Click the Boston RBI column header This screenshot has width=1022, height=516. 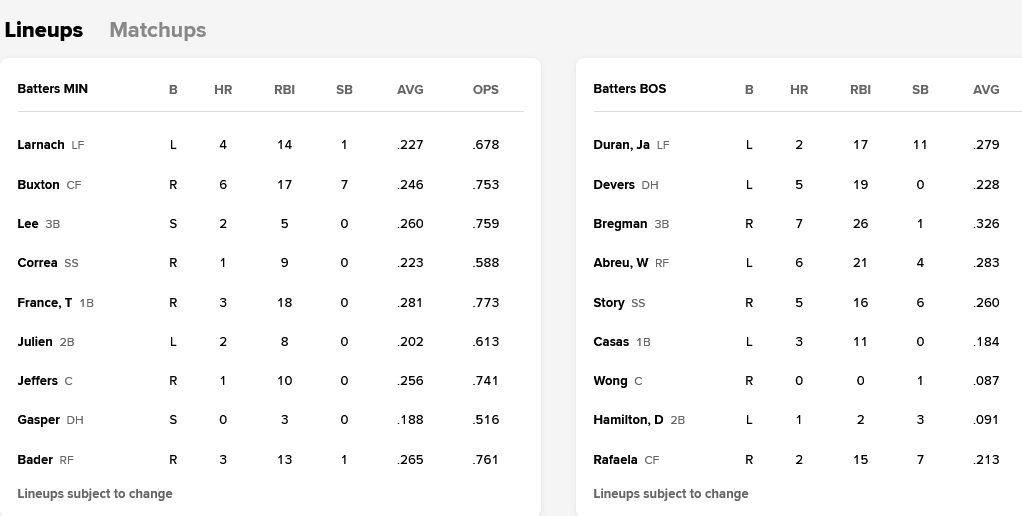[x=860, y=89]
